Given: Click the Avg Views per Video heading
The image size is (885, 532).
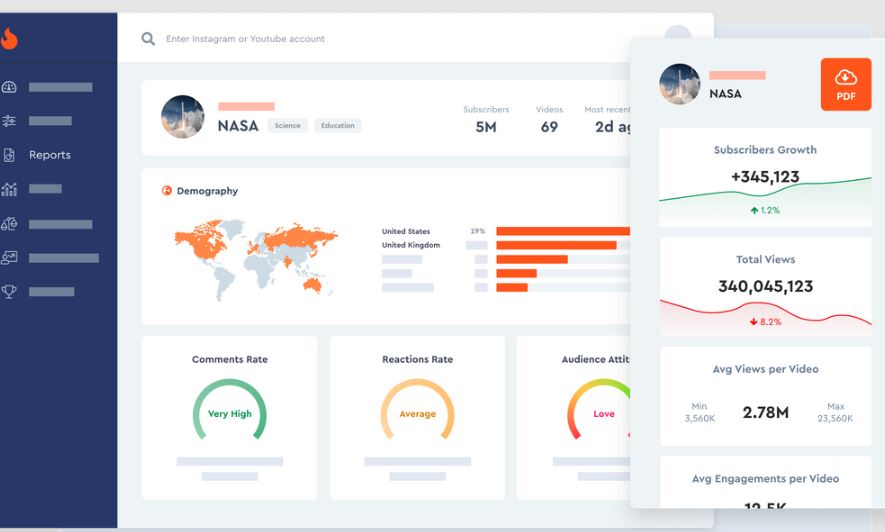Looking at the screenshot, I should tap(765, 369).
